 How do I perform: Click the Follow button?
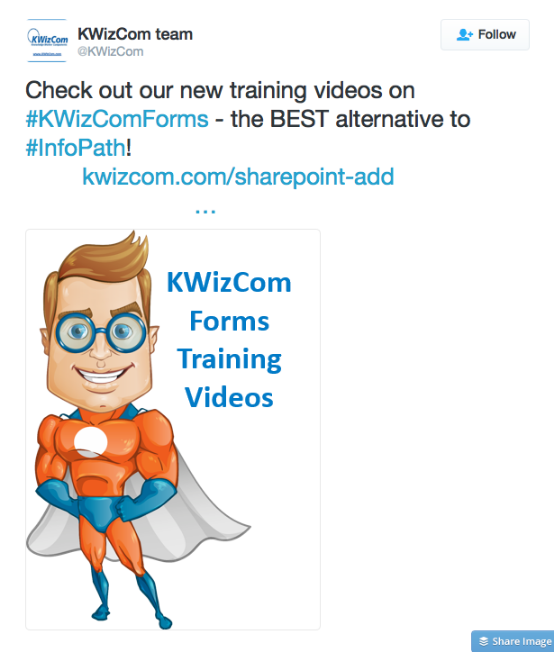point(485,35)
